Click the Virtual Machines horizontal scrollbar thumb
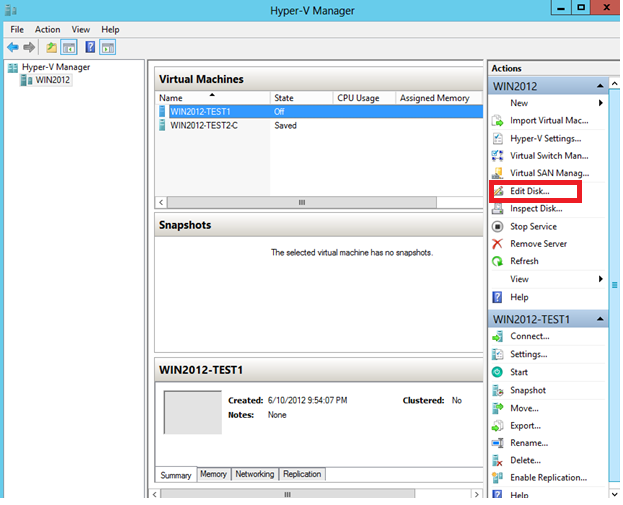This screenshot has height=505, width=623. (x=302, y=203)
